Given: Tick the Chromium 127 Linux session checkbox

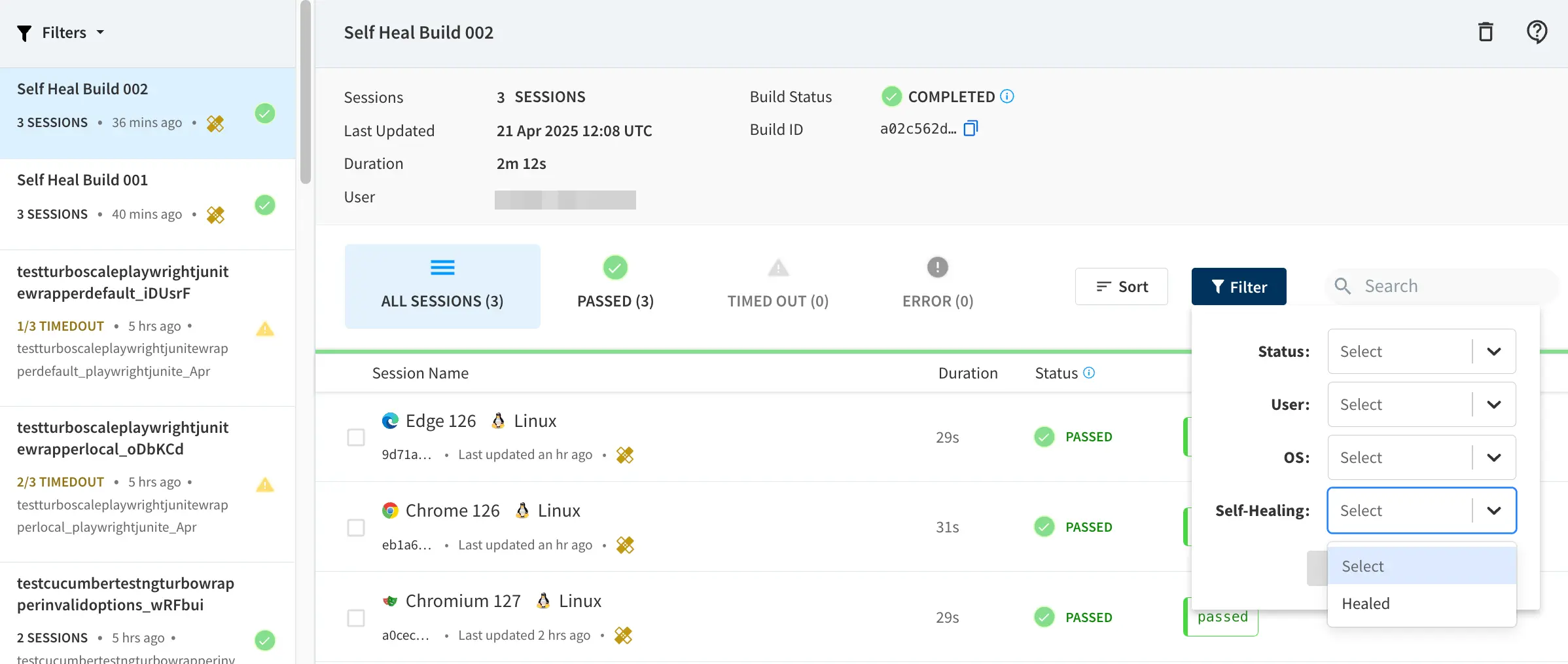Looking at the screenshot, I should [x=356, y=618].
